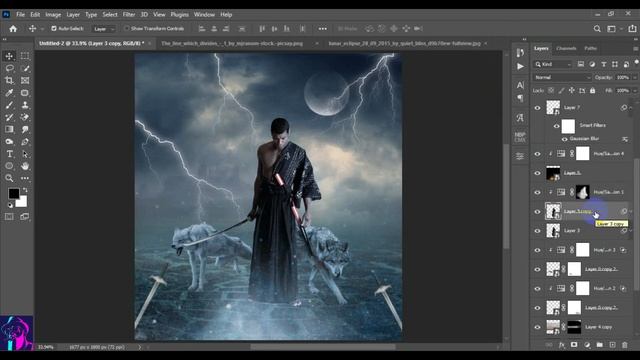Collapse Layer 7 smart filters arrow
The image size is (640, 360).
pyautogui.click(x=631, y=108)
